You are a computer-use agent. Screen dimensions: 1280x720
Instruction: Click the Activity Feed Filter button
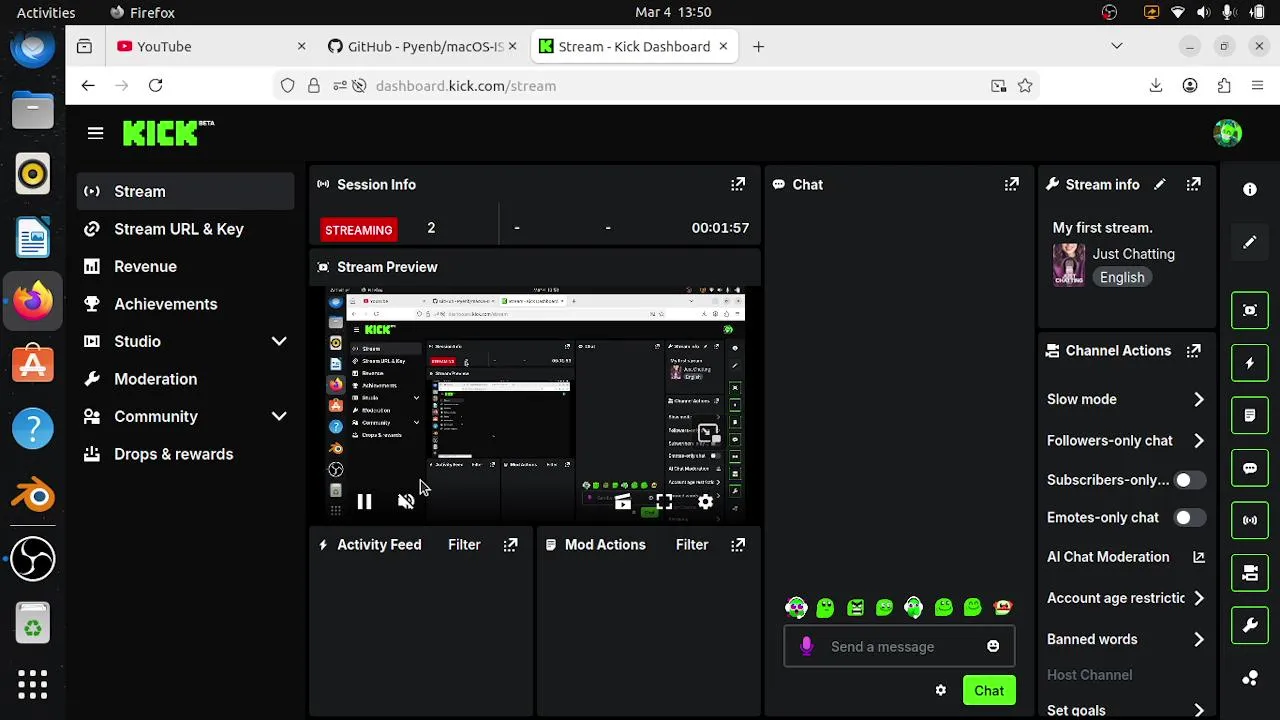click(x=464, y=545)
